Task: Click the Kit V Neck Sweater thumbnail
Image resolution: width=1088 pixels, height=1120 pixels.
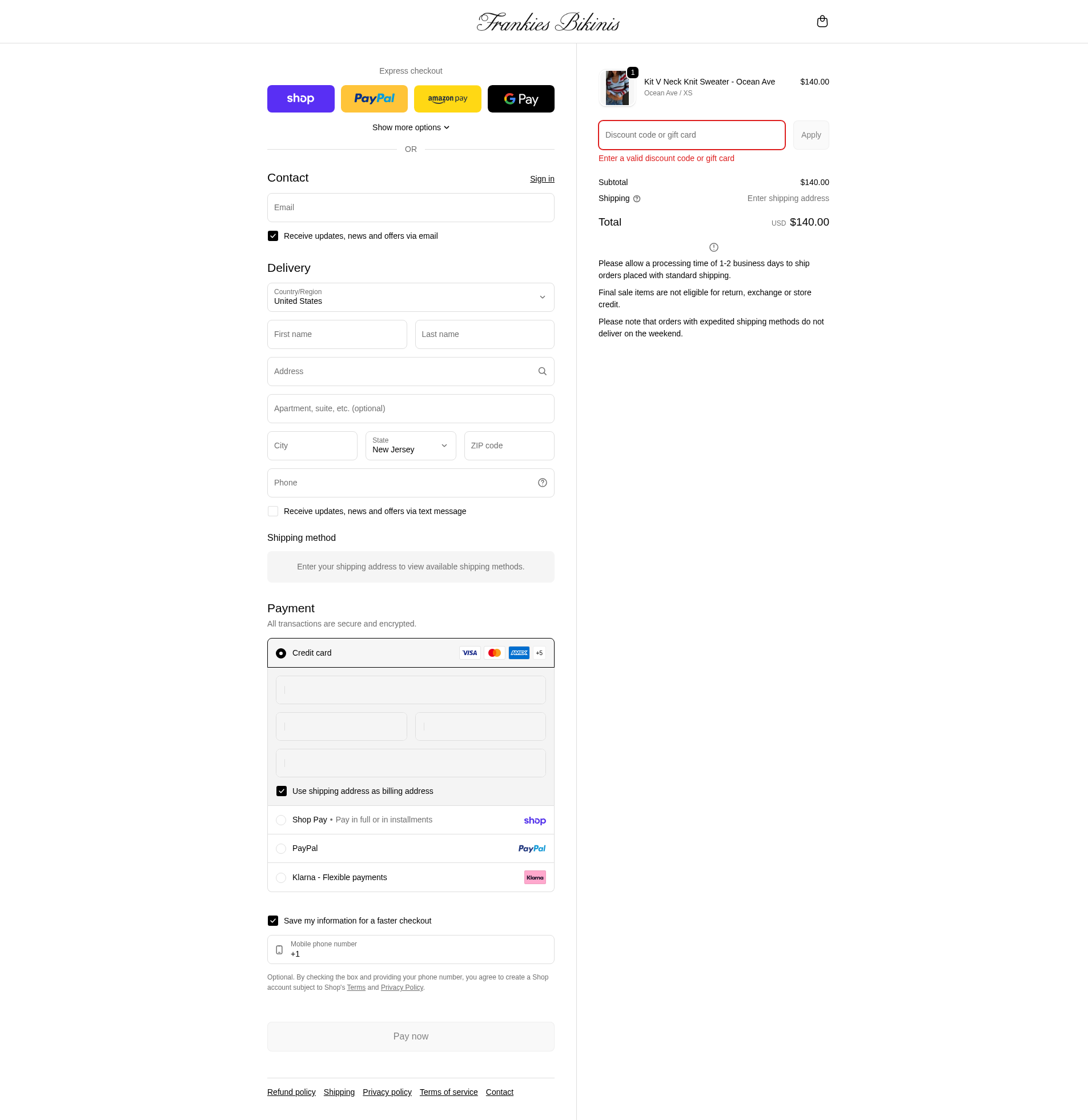Action: tap(617, 88)
